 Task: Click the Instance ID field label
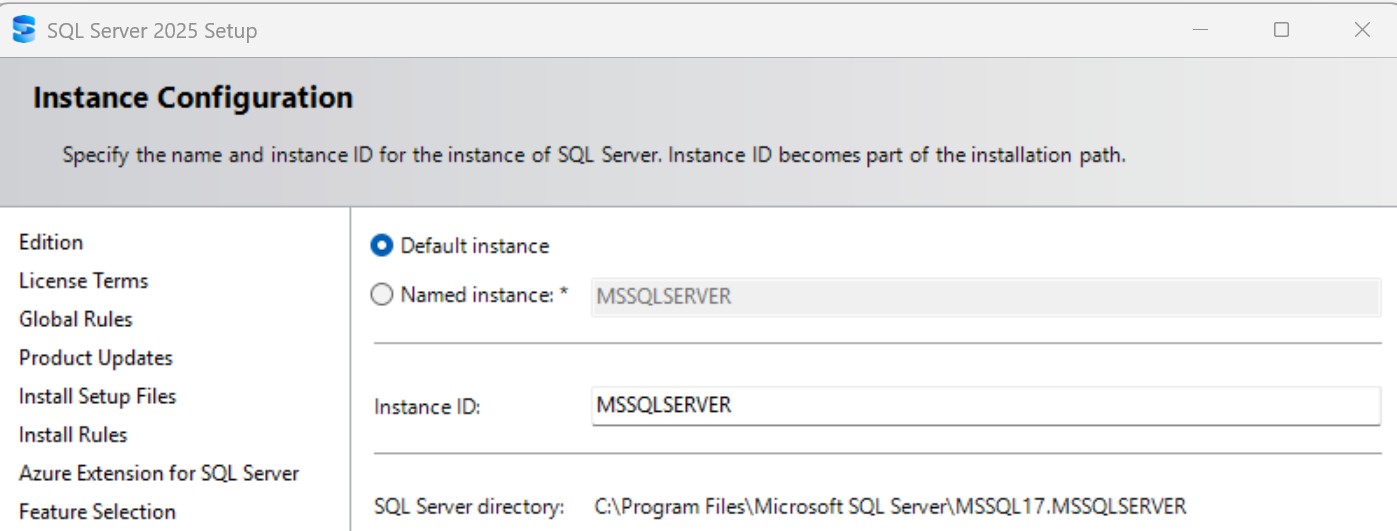tap(427, 407)
